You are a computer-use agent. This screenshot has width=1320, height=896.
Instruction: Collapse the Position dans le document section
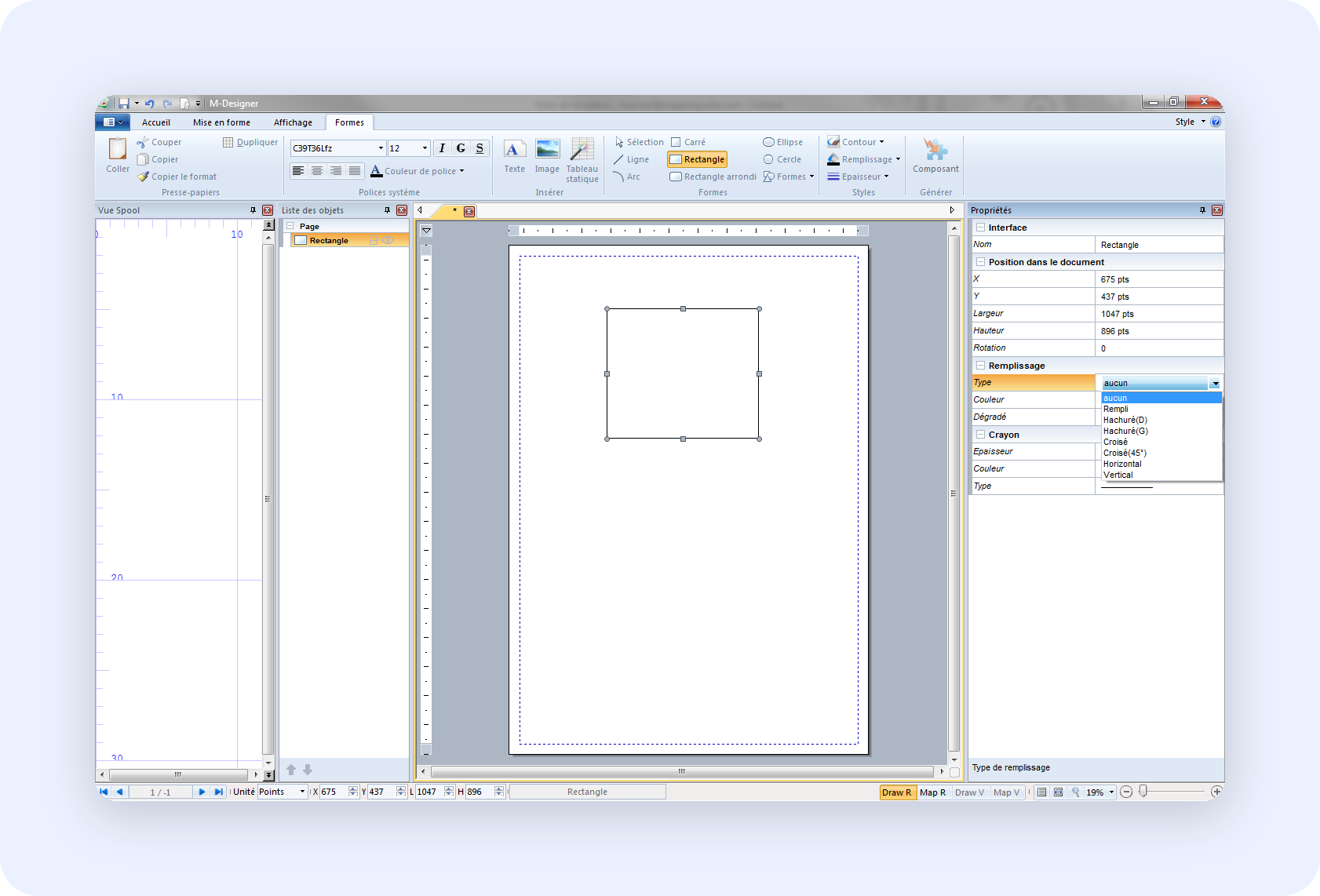point(980,262)
